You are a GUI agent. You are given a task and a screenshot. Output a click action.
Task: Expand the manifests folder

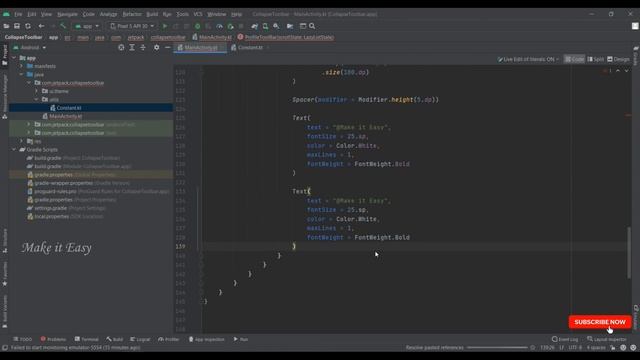[22, 66]
